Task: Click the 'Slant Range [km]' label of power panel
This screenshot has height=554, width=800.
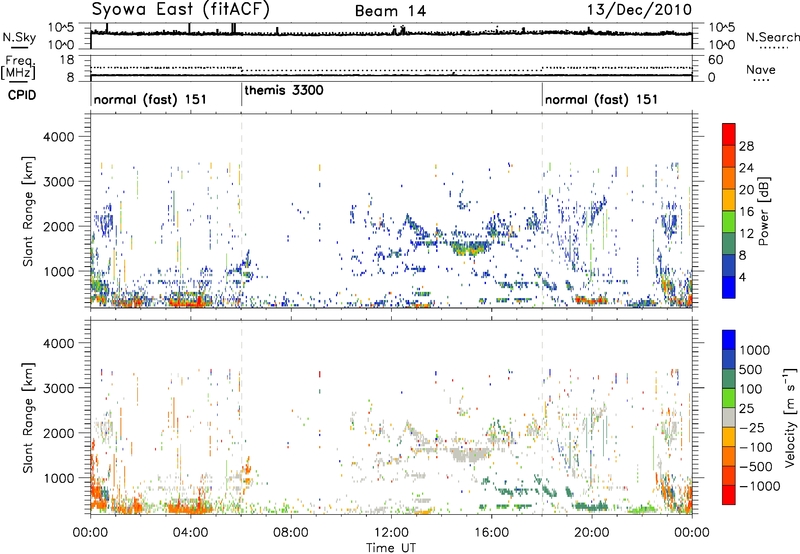Action: [x=29, y=211]
